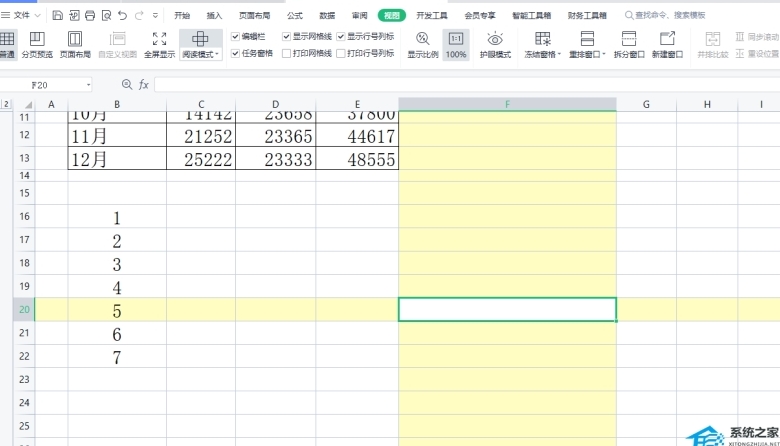Click the 新建窗口 new window button
Screen dimensions: 780x446
pos(668,44)
